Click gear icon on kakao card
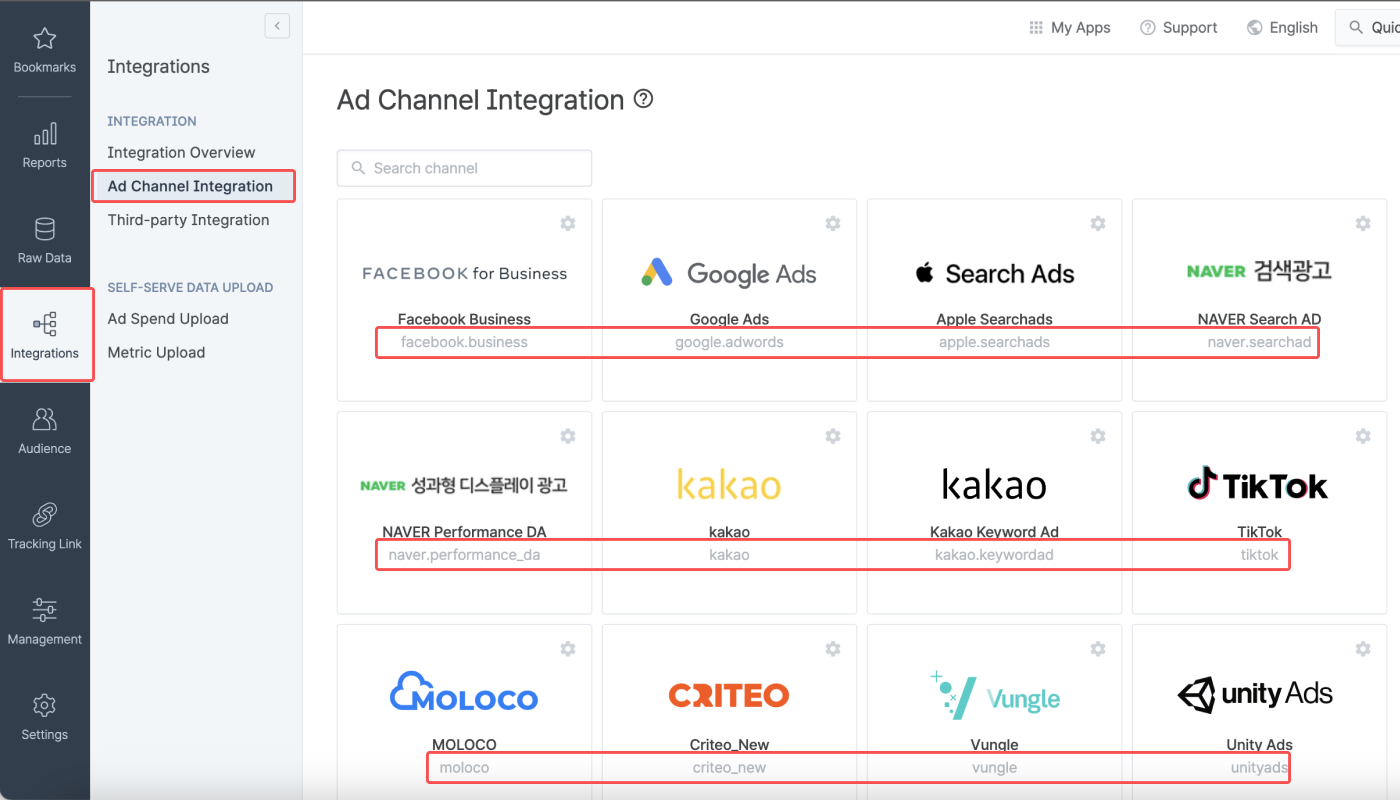1400x800 pixels. tap(833, 436)
